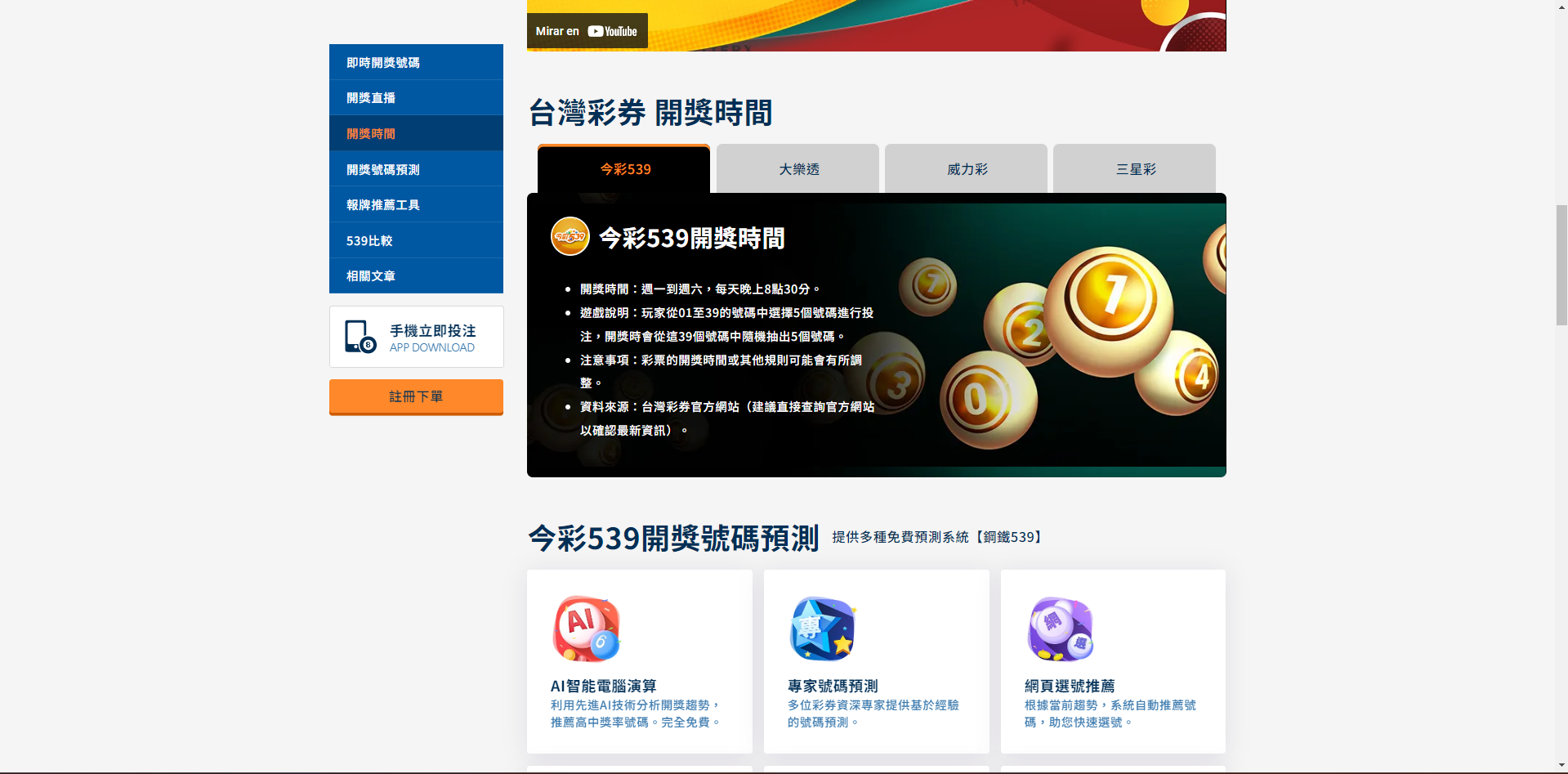Screen dimensions: 1568x774
Task: Select the 三星彩 tab
Action: 1134,169
